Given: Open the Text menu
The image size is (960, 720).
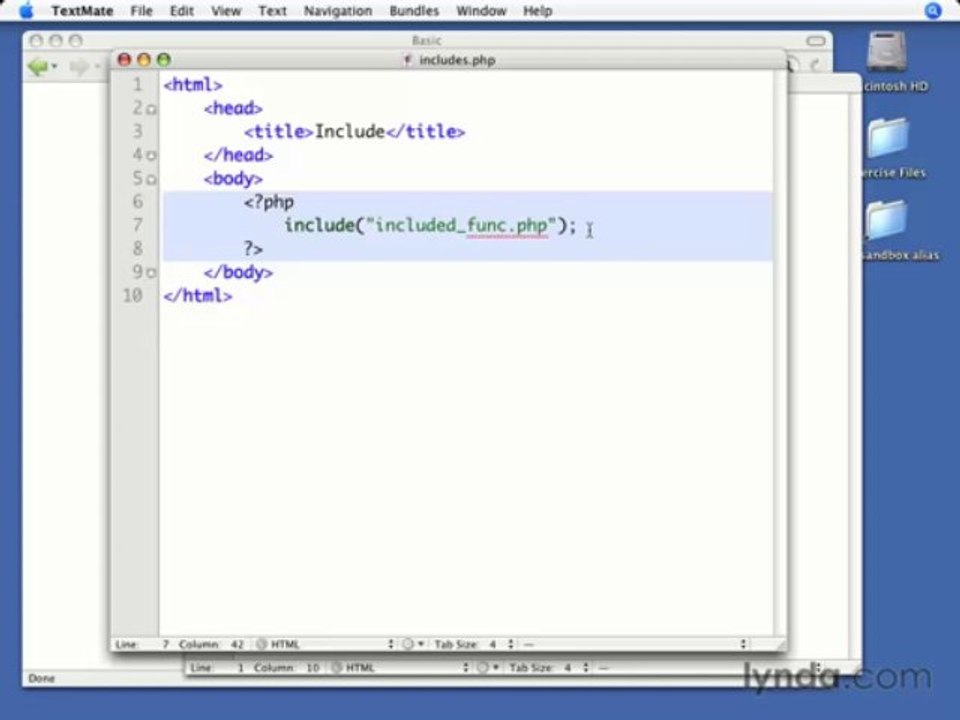Looking at the screenshot, I should (x=272, y=11).
